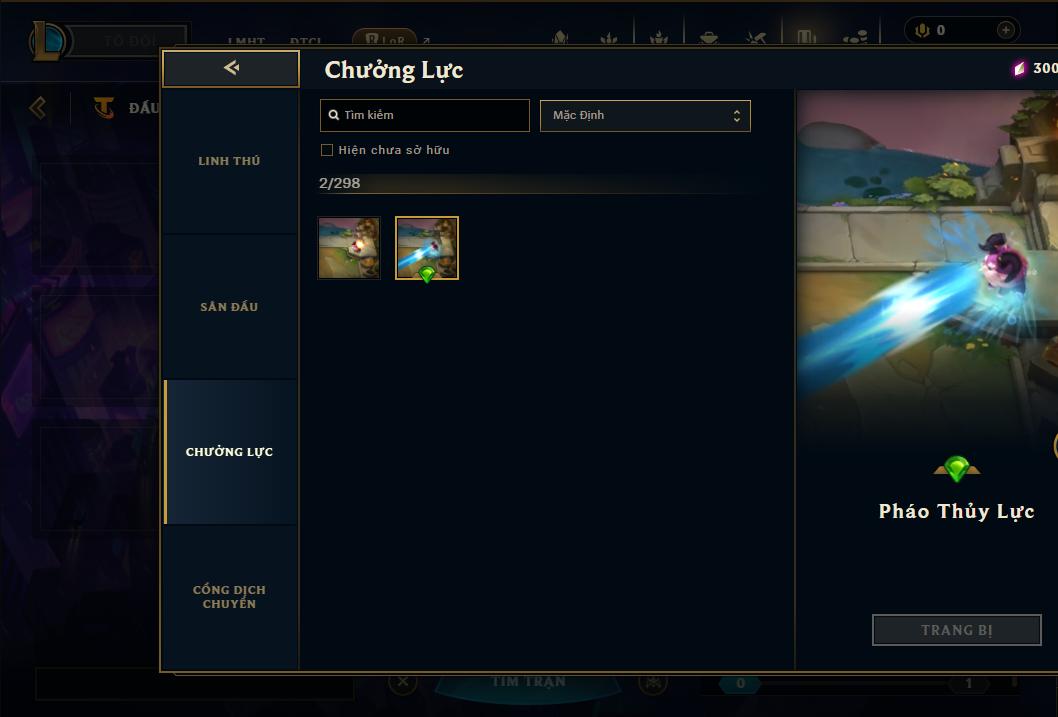This screenshot has height=717, width=1058.
Task: Select the Pháo Thủy Lực boom thumbnail
Action: pos(426,248)
